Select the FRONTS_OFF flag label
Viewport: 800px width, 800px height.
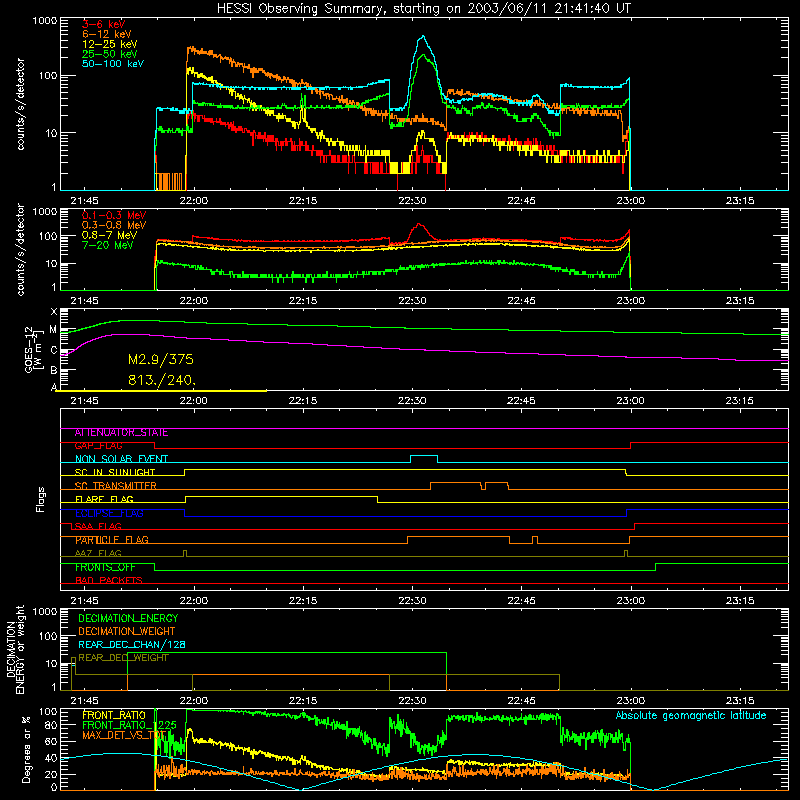[105, 567]
